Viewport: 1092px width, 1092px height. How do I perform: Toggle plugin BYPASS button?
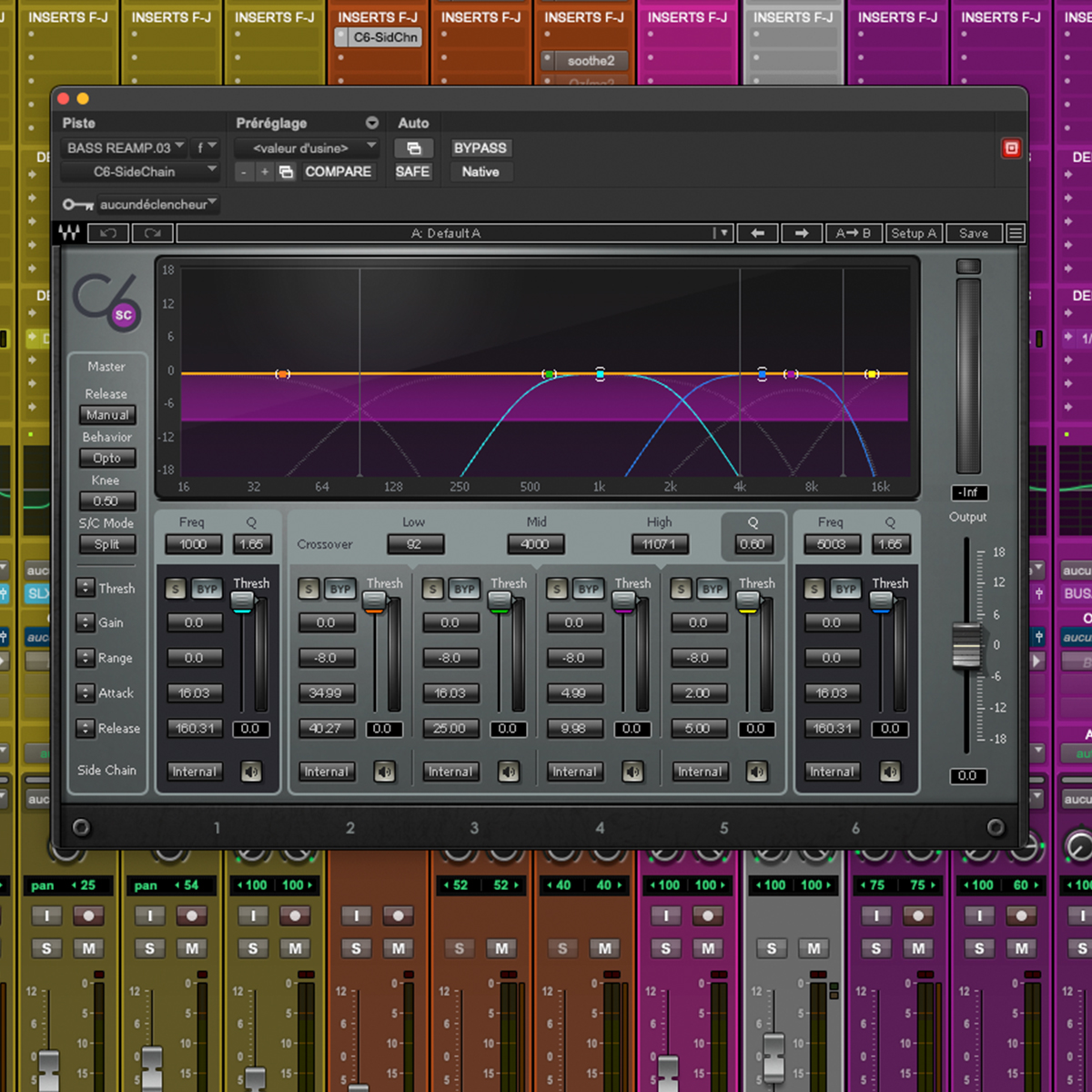480,148
